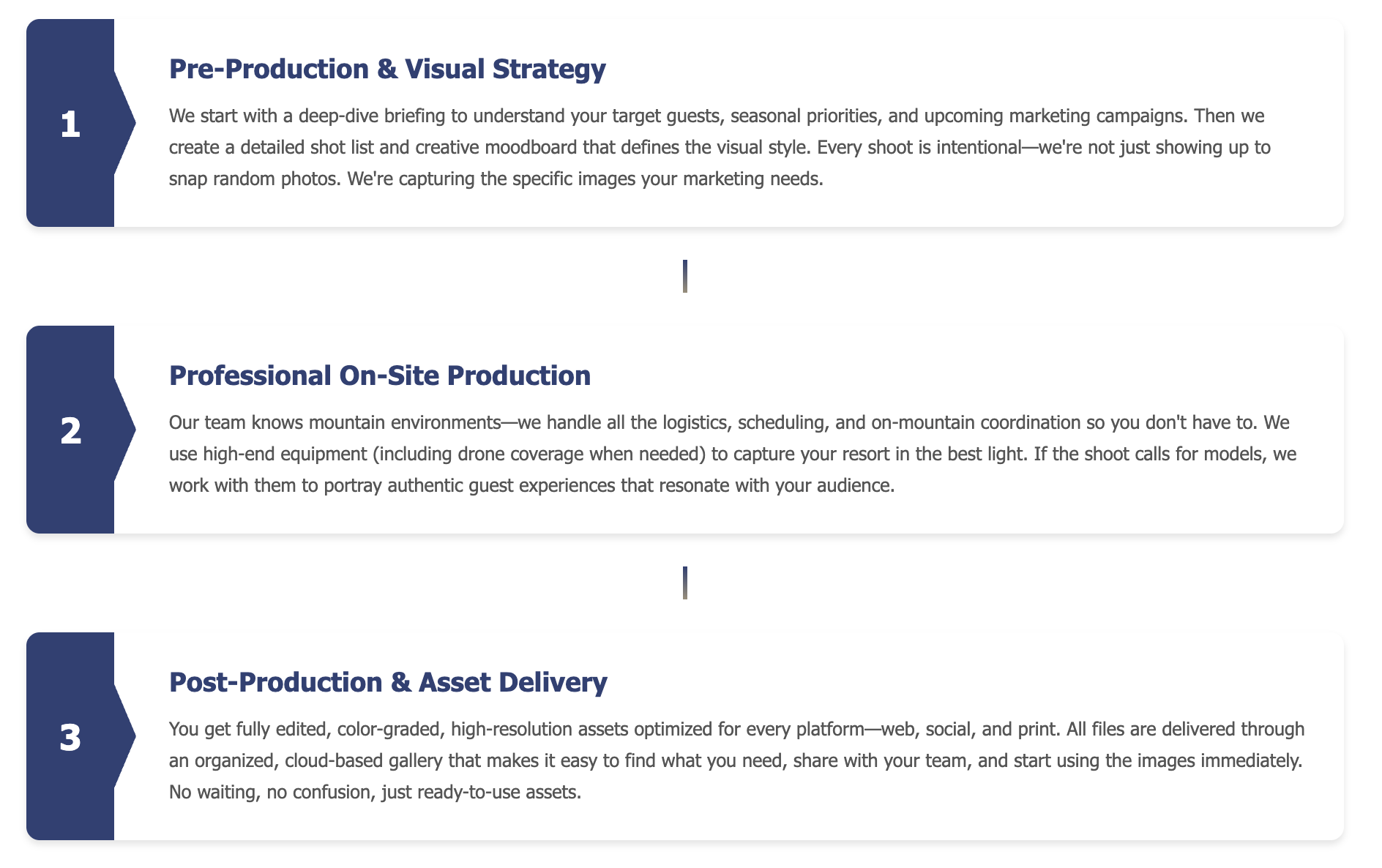Click the line "No waiting, no confusion"
Viewport: 1382px width, 868px height.
click(x=270, y=793)
